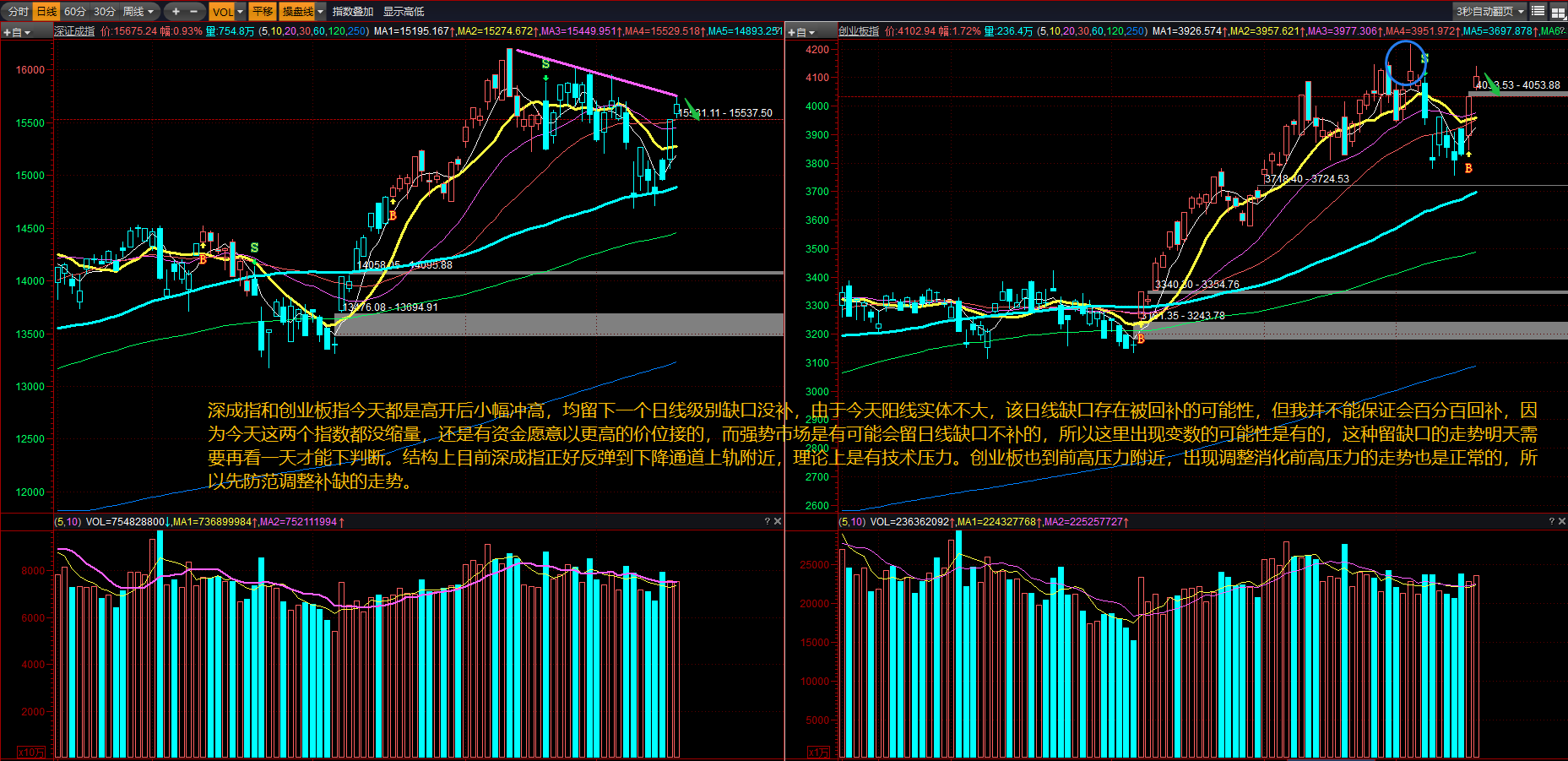Close the left volume panel
The width and height of the screenshot is (1568, 761).
point(778,522)
